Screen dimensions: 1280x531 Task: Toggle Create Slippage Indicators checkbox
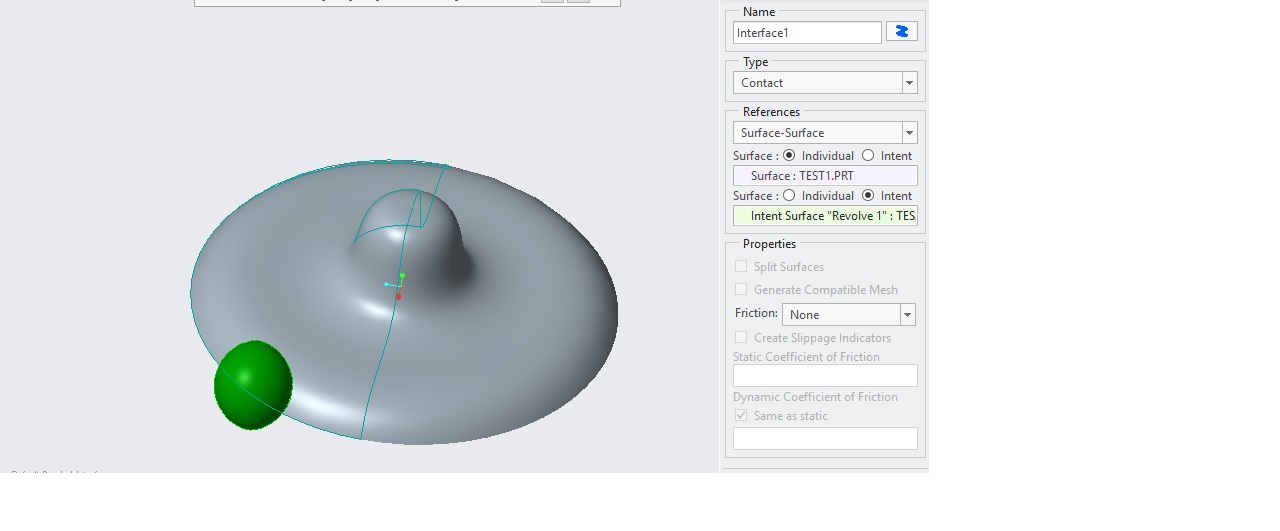coord(741,338)
